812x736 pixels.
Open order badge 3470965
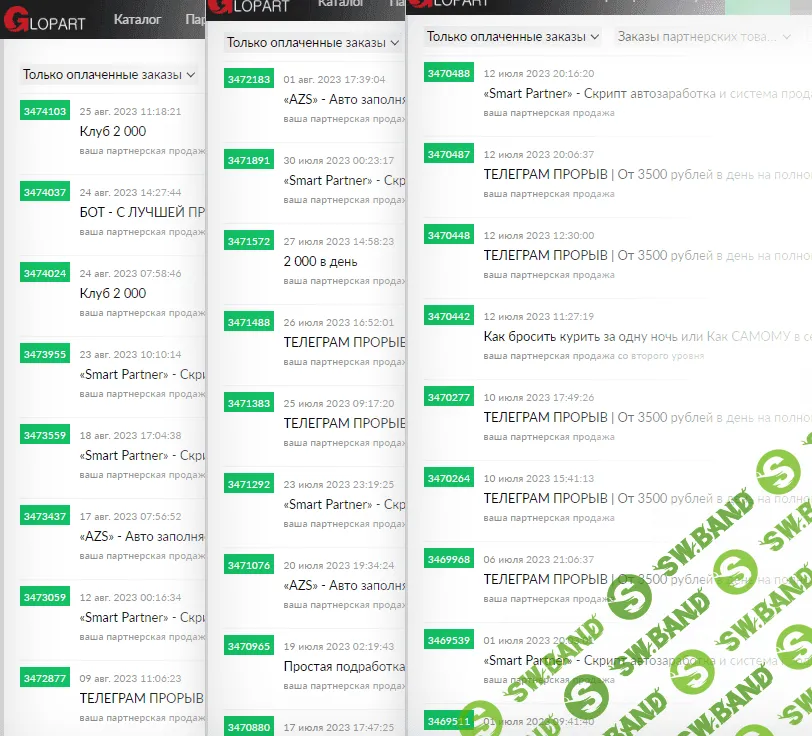[x=249, y=646]
